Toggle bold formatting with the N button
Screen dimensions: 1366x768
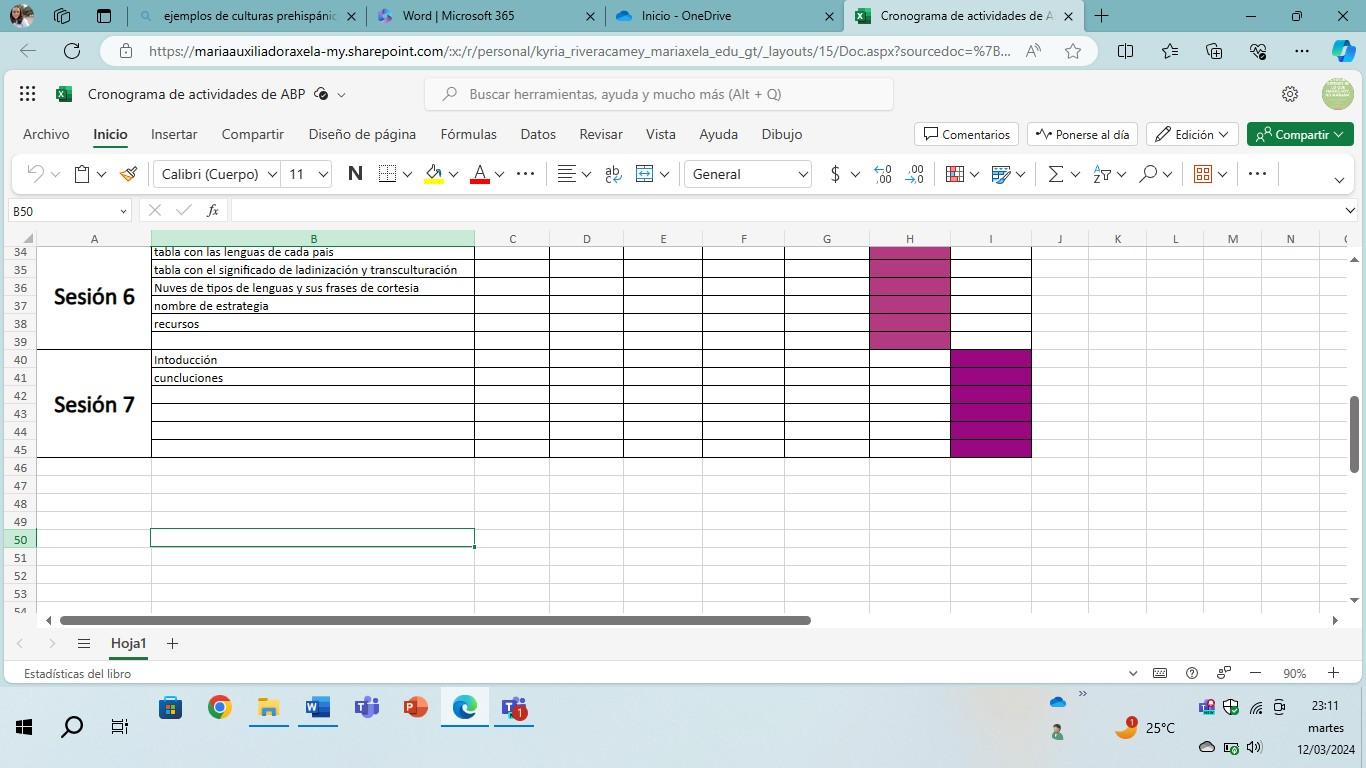coord(355,174)
